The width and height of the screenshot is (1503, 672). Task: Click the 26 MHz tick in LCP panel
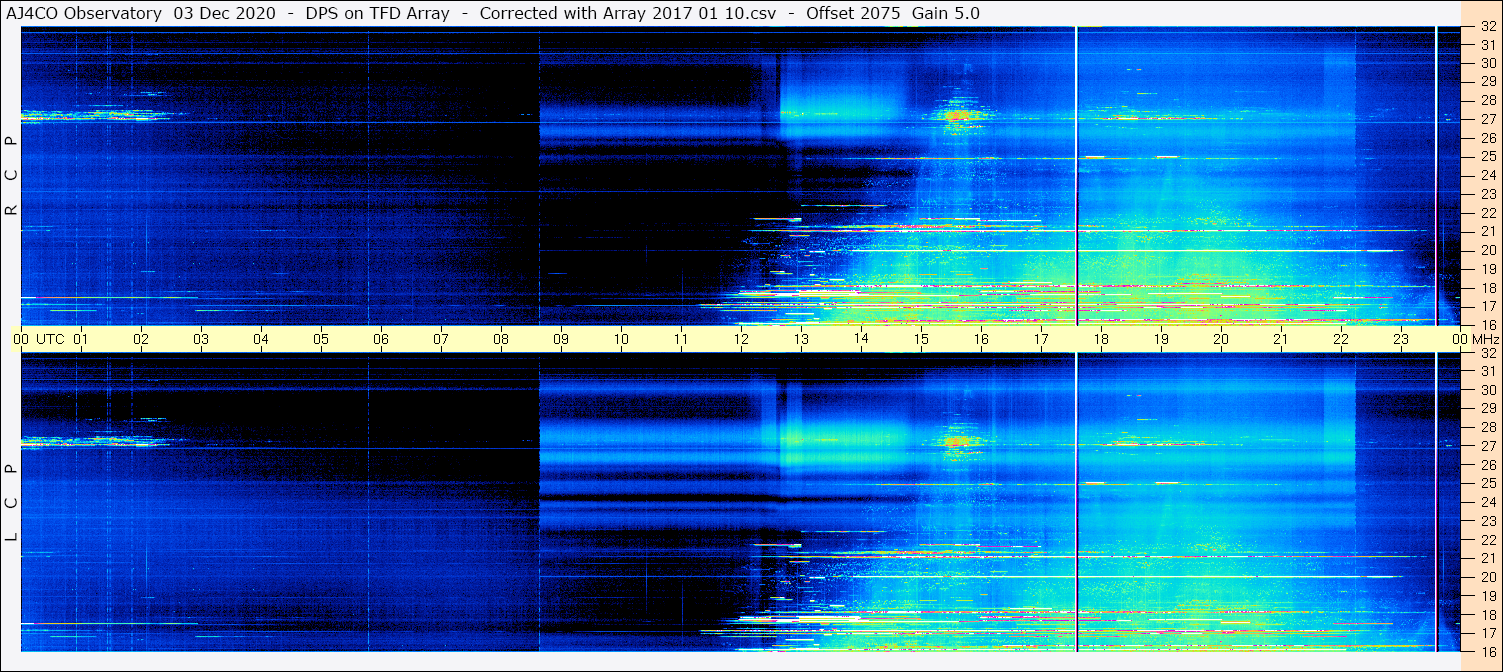(1487, 464)
